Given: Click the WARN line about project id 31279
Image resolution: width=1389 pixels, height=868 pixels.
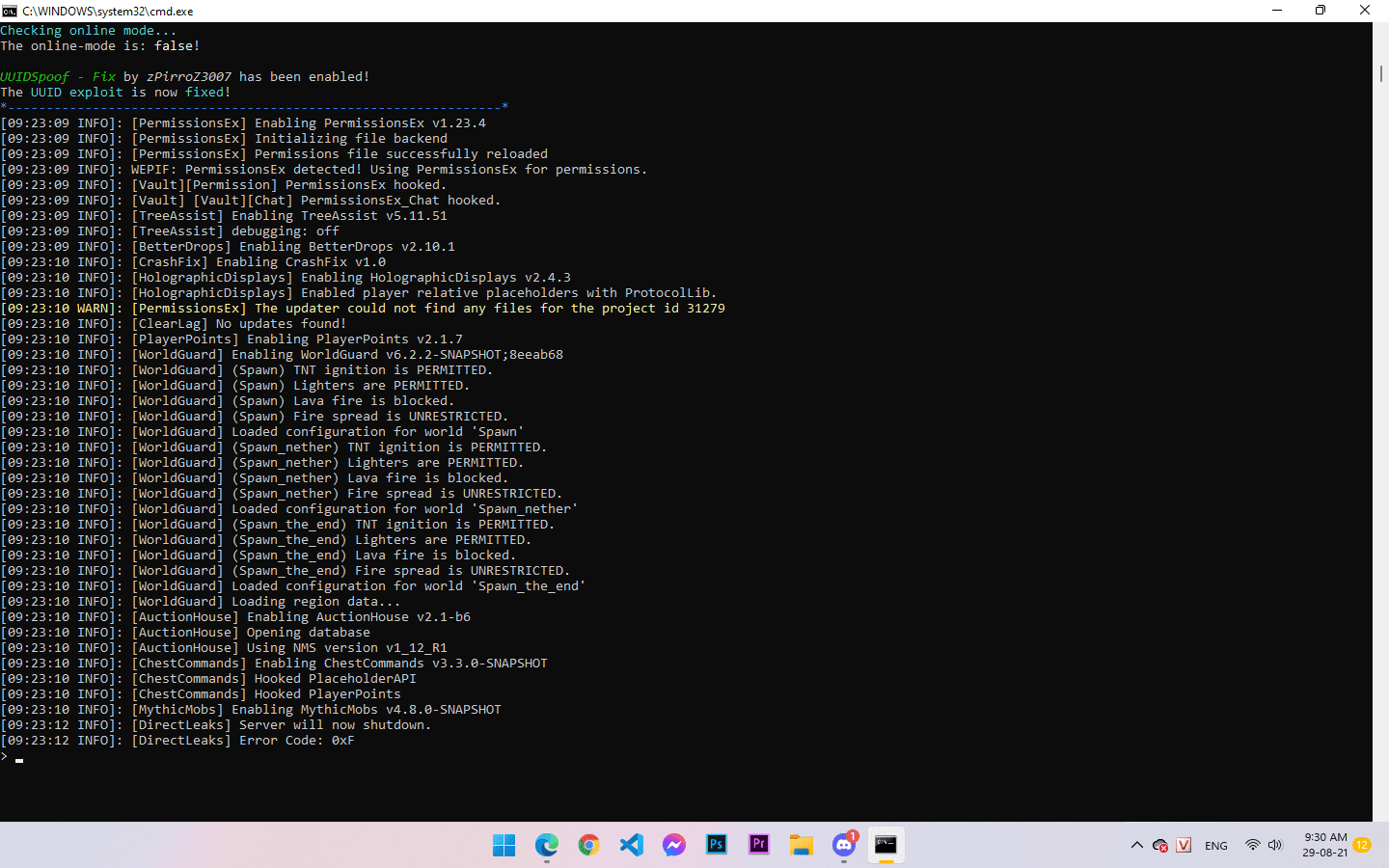Looking at the screenshot, I should click(x=363, y=309).
